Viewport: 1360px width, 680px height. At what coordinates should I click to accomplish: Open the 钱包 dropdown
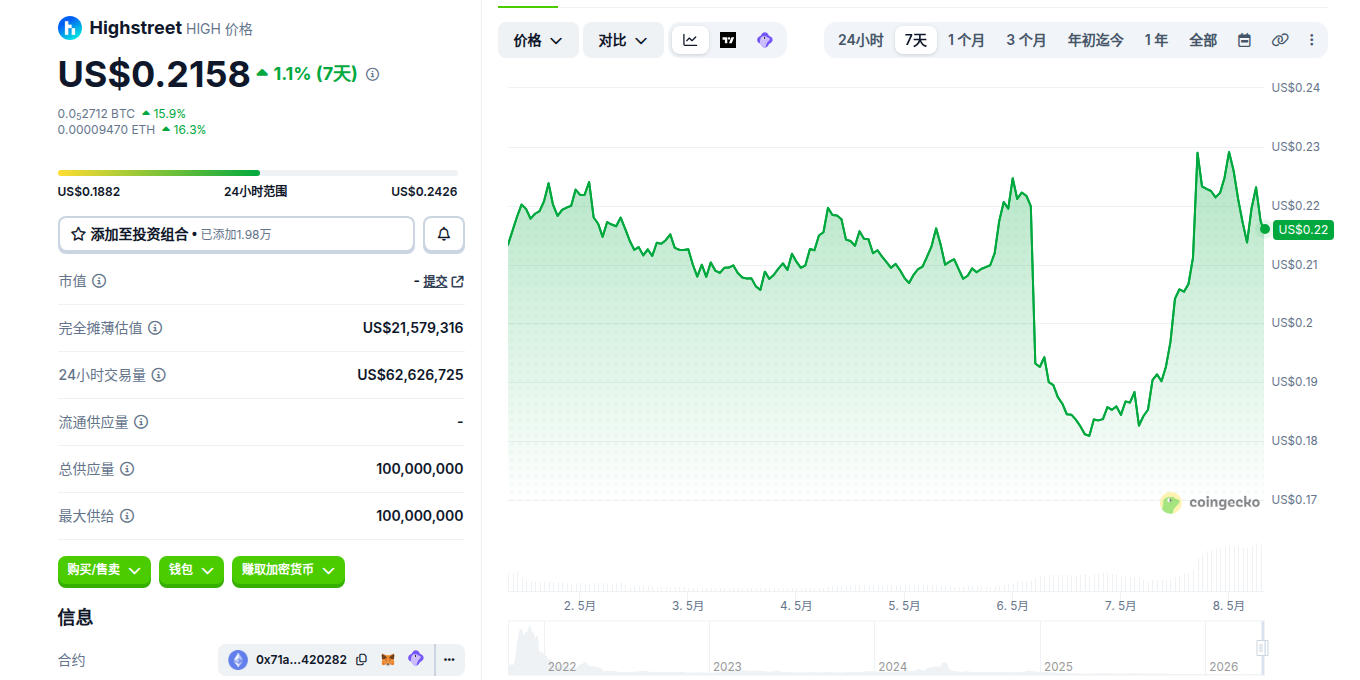pyautogui.click(x=191, y=570)
